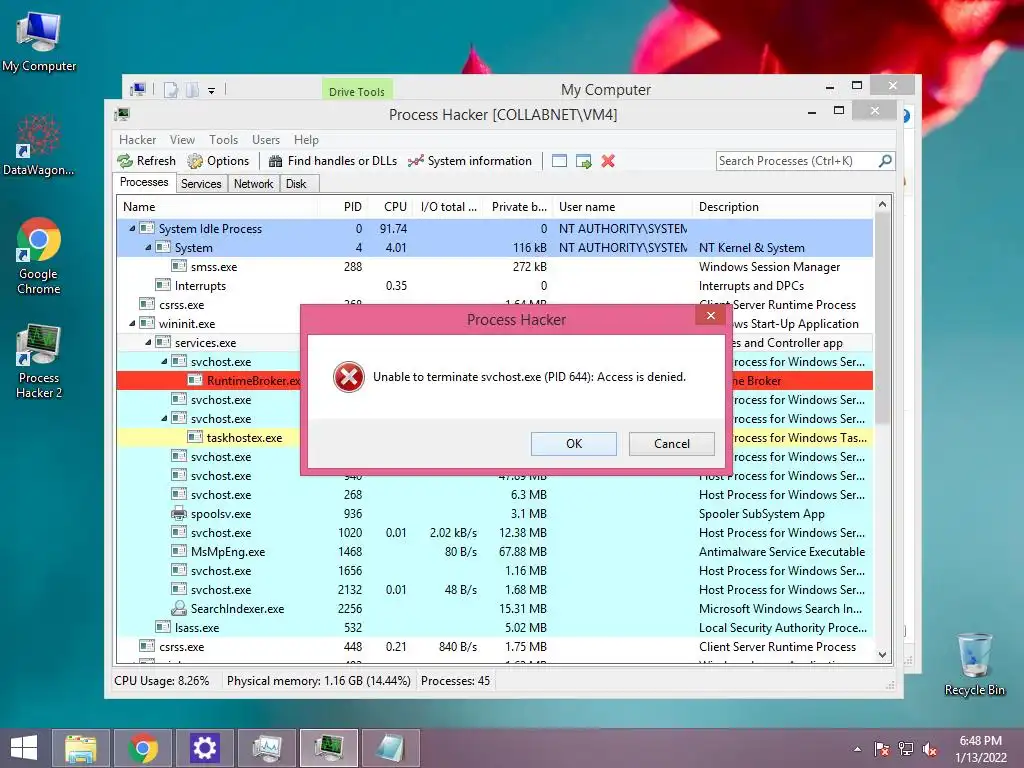1024x768 pixels.
Task: Click OK in the error dialog
Action: [x=573, y=443]
